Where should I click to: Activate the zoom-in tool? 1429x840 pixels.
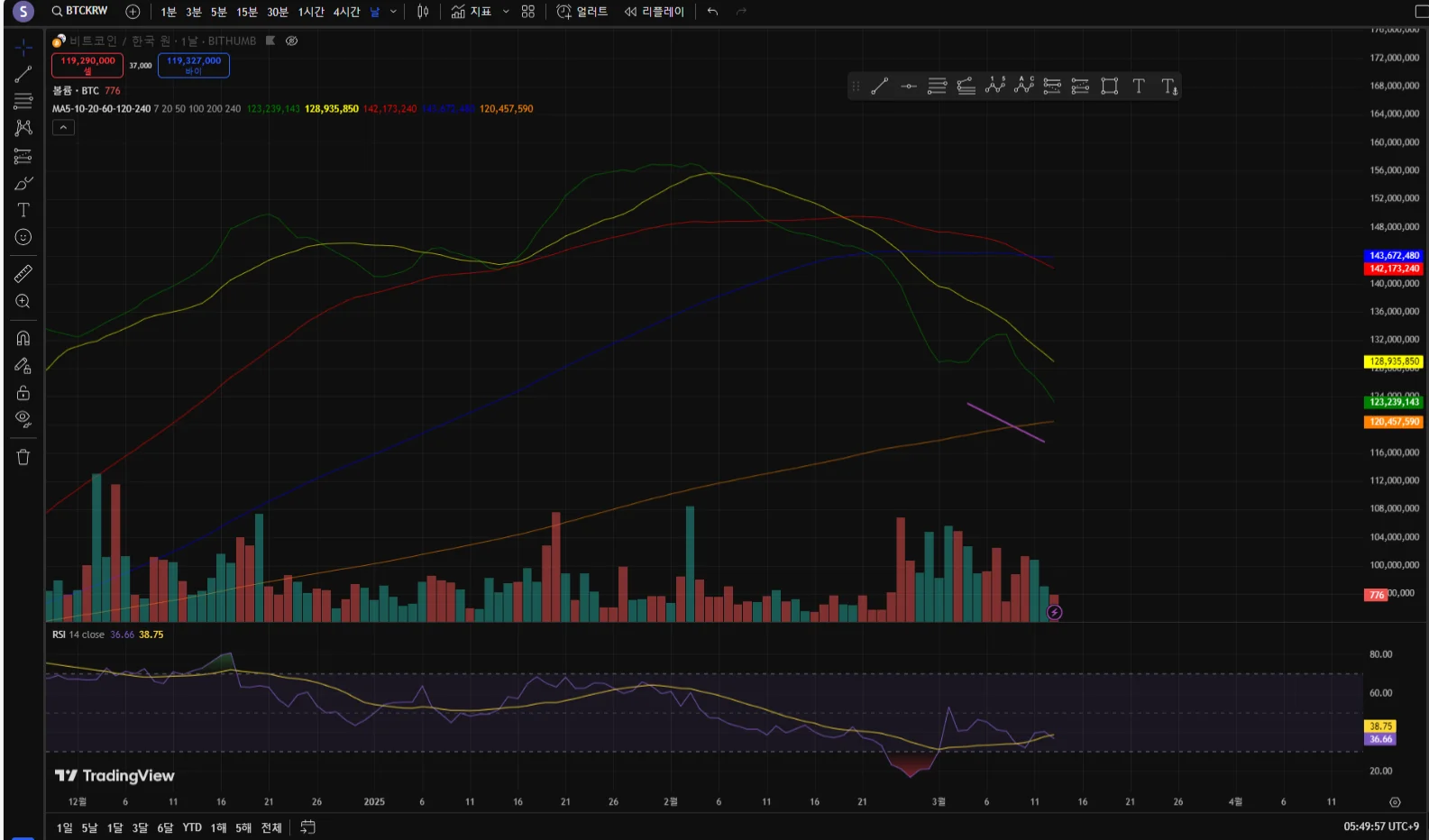tap(23, 301)
